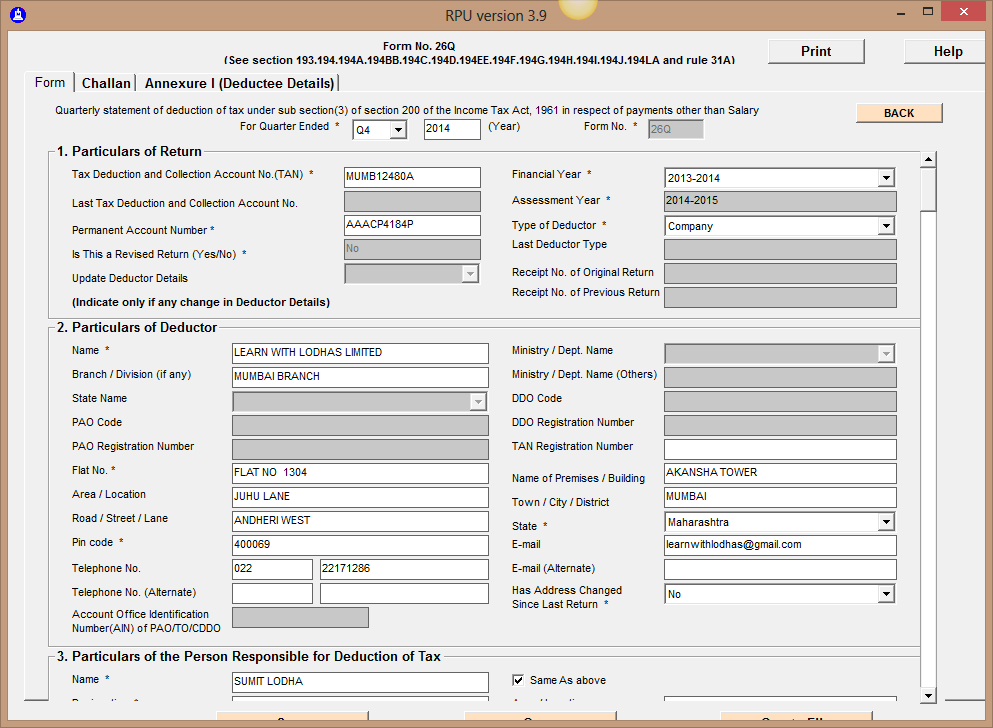Image resolution: width=993 pixels, height=728 pixels.
Task: Click the premises field AKANSHA TOWER
Action: [x=780, y=473]
